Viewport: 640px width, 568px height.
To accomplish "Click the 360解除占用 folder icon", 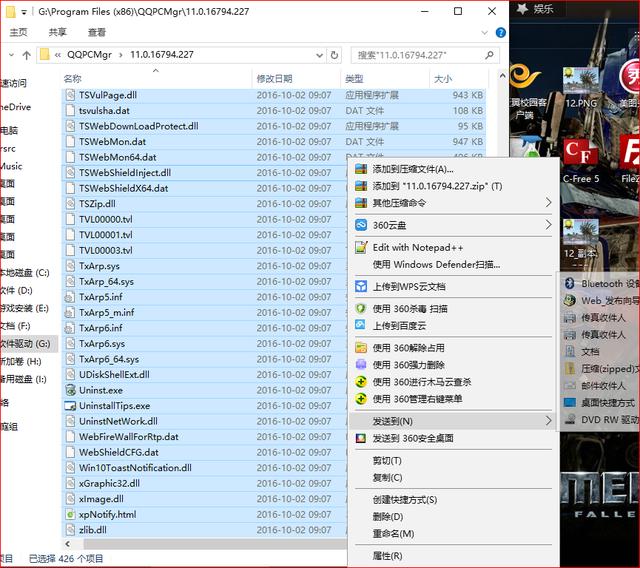I will 361,348.
